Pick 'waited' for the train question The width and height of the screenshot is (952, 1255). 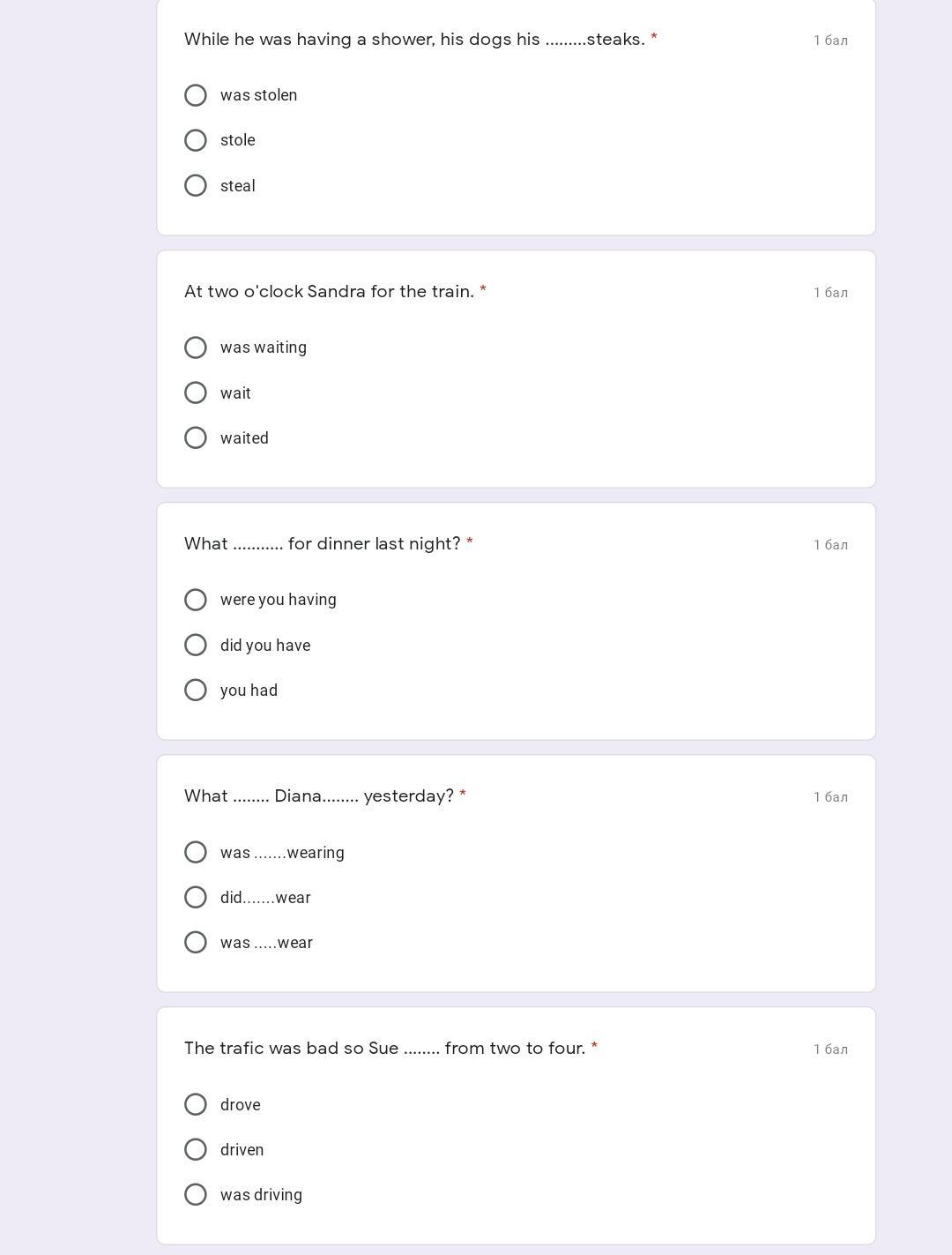click(x=196, y=437)
